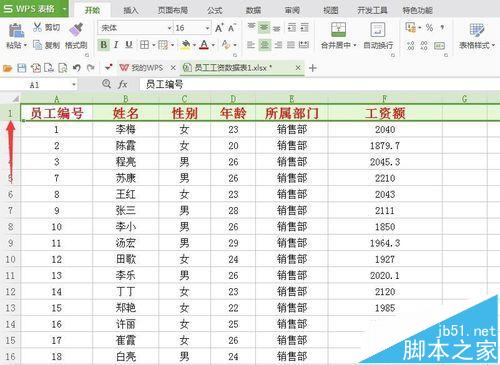Apply cell borders icon
Viewport: 500px width, 365px height.
144,45
